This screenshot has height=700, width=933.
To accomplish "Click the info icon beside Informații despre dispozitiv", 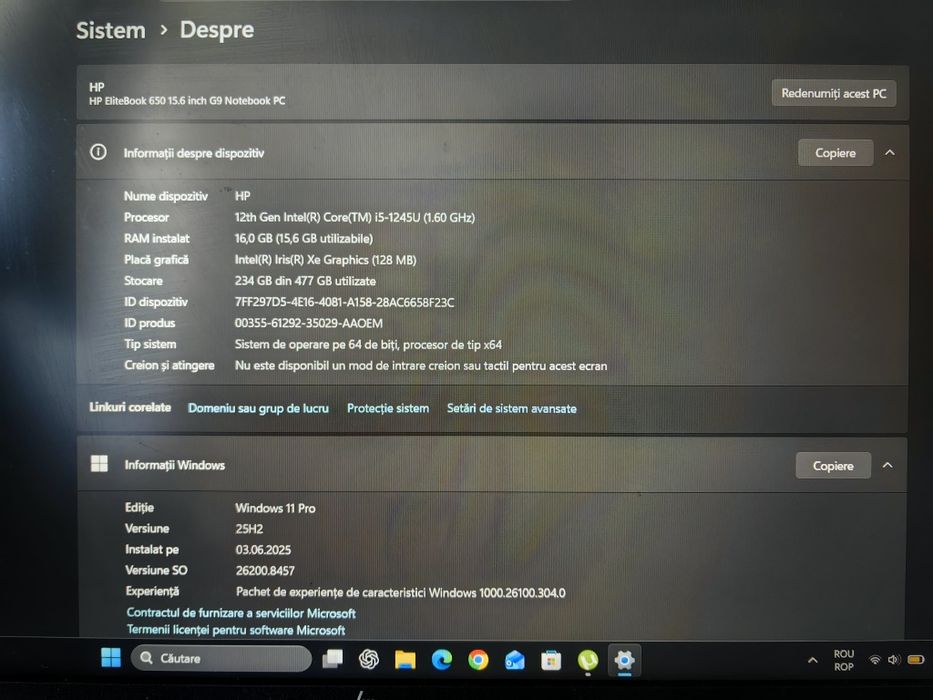I will 98,152.
